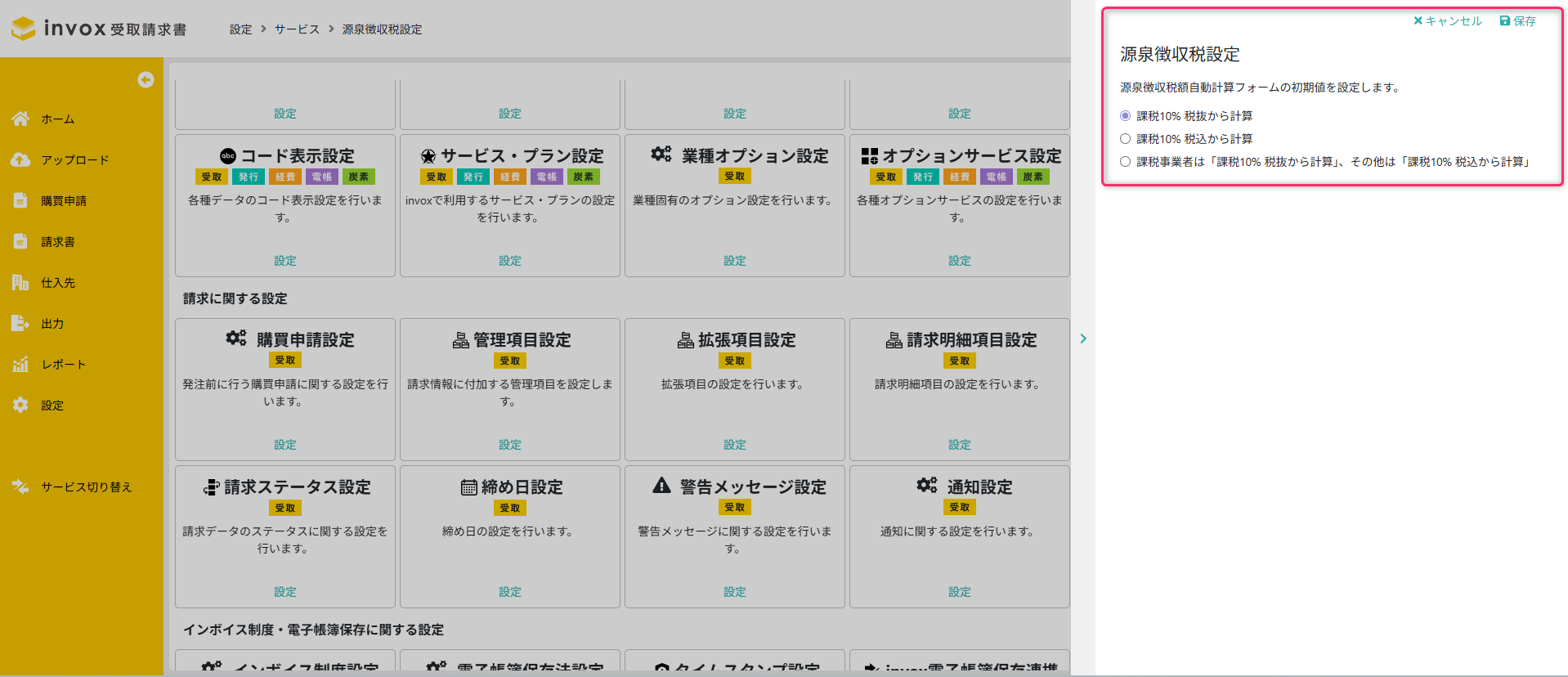Select the 課税10% 税抜から計算 radio button
Screen dimensions: 1568x677
[x=1125, y=116]
